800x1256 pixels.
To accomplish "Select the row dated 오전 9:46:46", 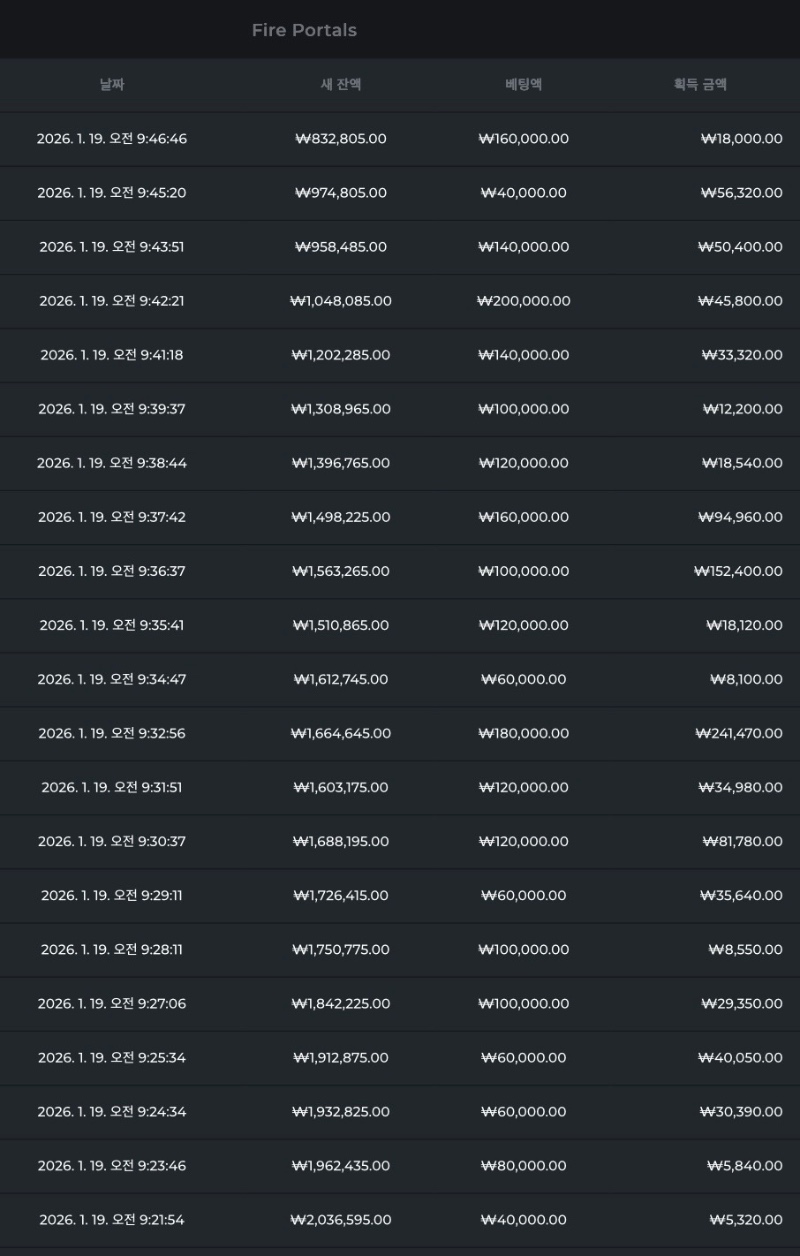I will coord(112,139).
